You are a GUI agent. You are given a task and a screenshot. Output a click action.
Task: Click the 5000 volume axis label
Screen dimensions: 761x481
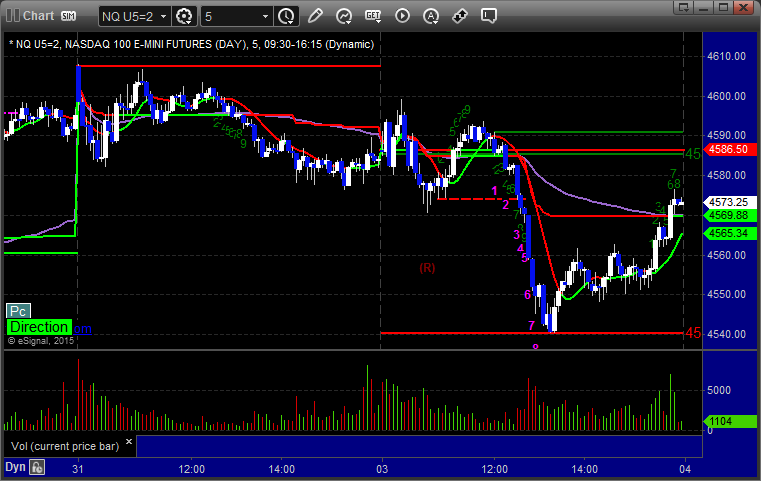coord(719,390)
